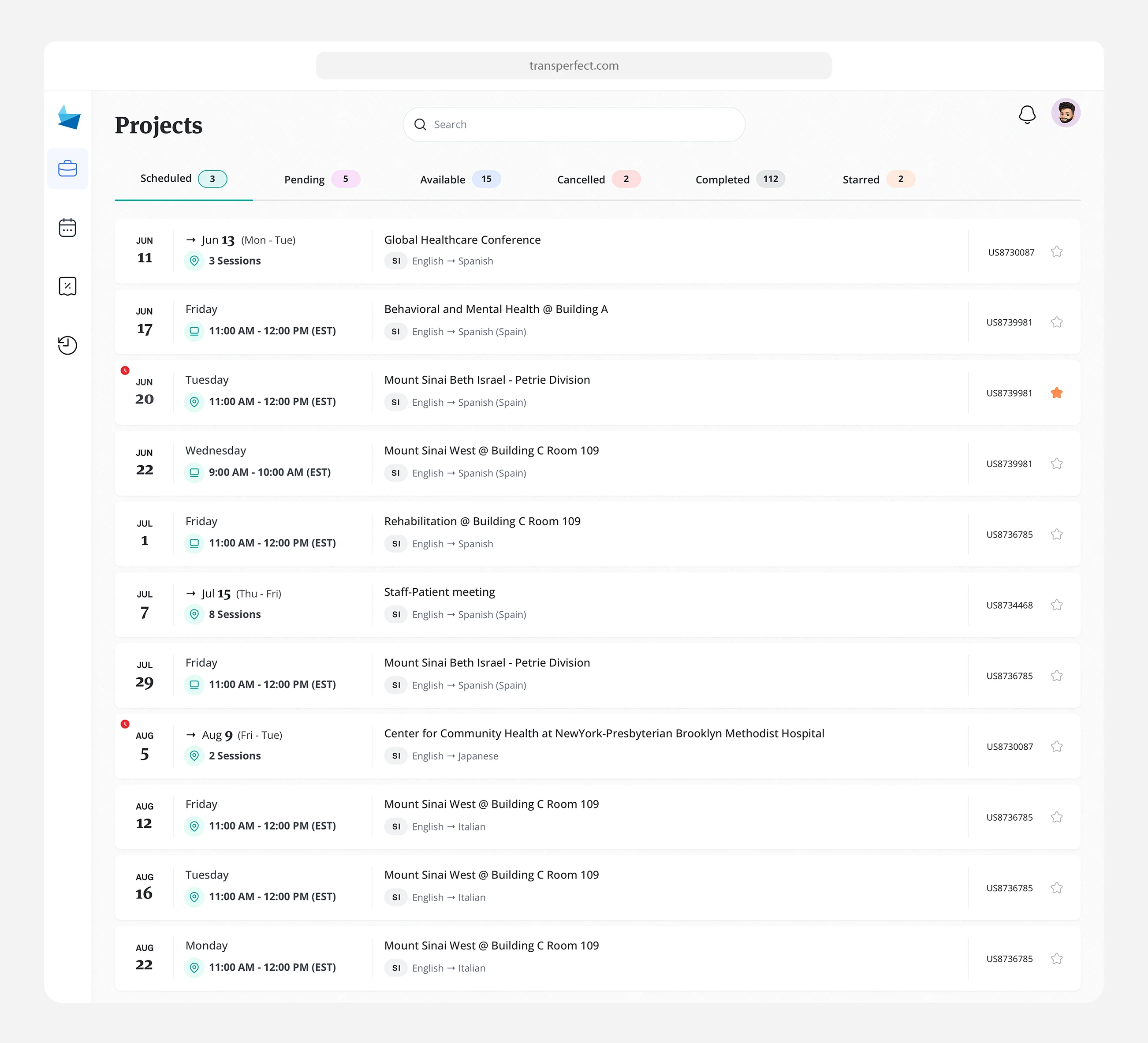Viewport: 1148px width, 1043px height.
Task: Open the briefcase Projects sidebar icon
Action: pyautogui.click(x=67, y=168)
